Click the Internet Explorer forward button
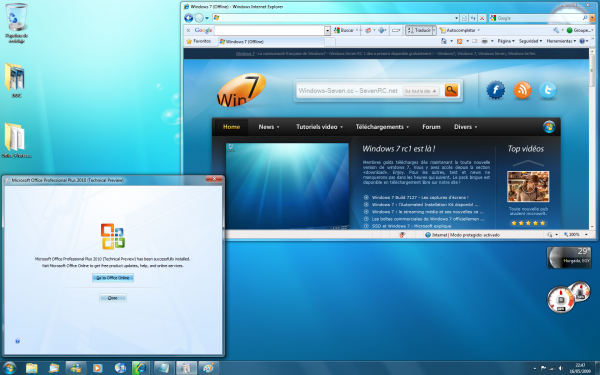Screen dimensions: 600x375 coord(199,18)
